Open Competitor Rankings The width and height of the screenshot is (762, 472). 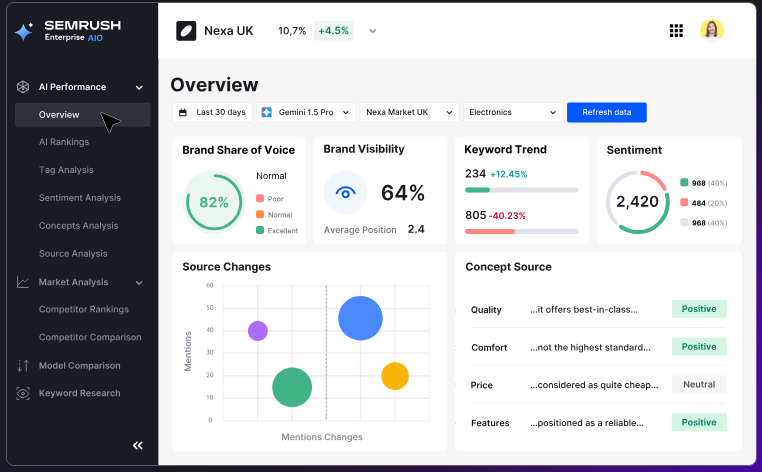click(84, 309)
